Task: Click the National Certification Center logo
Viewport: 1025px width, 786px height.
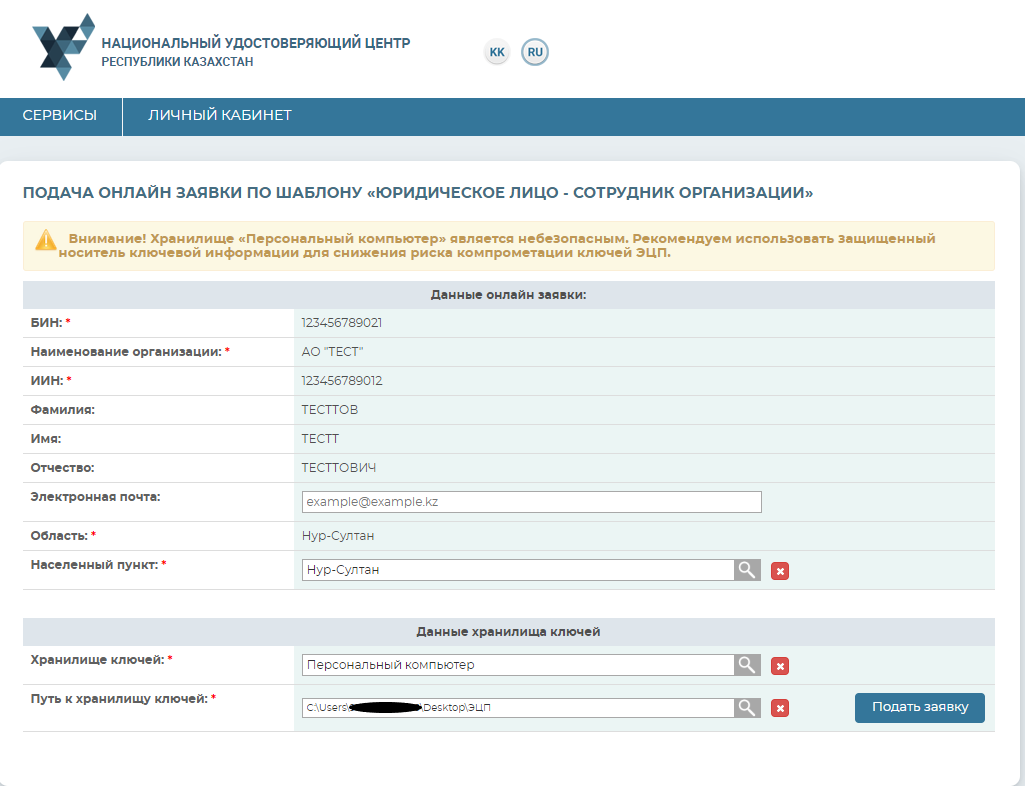Action: point(63,47)
